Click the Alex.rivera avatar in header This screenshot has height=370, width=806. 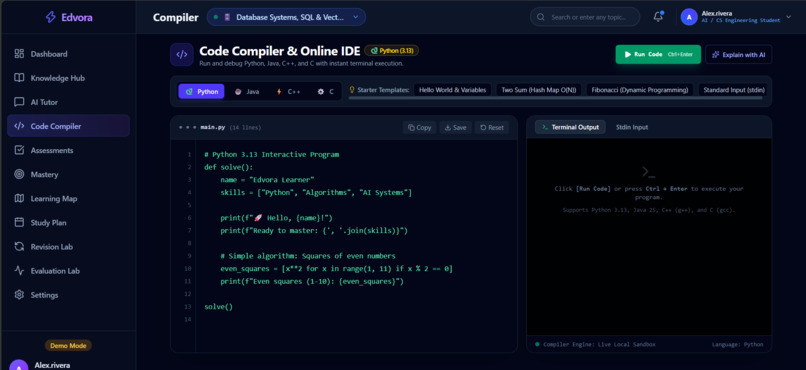[x=689, y=17]
